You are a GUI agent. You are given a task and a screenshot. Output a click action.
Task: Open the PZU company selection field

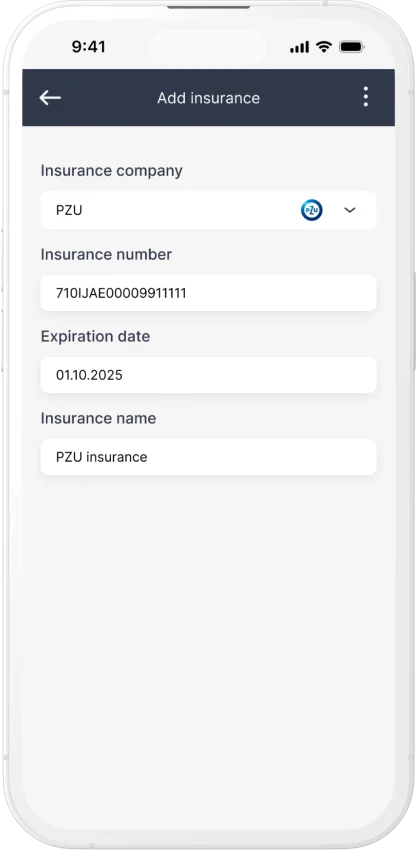click(x=208, y=210)
